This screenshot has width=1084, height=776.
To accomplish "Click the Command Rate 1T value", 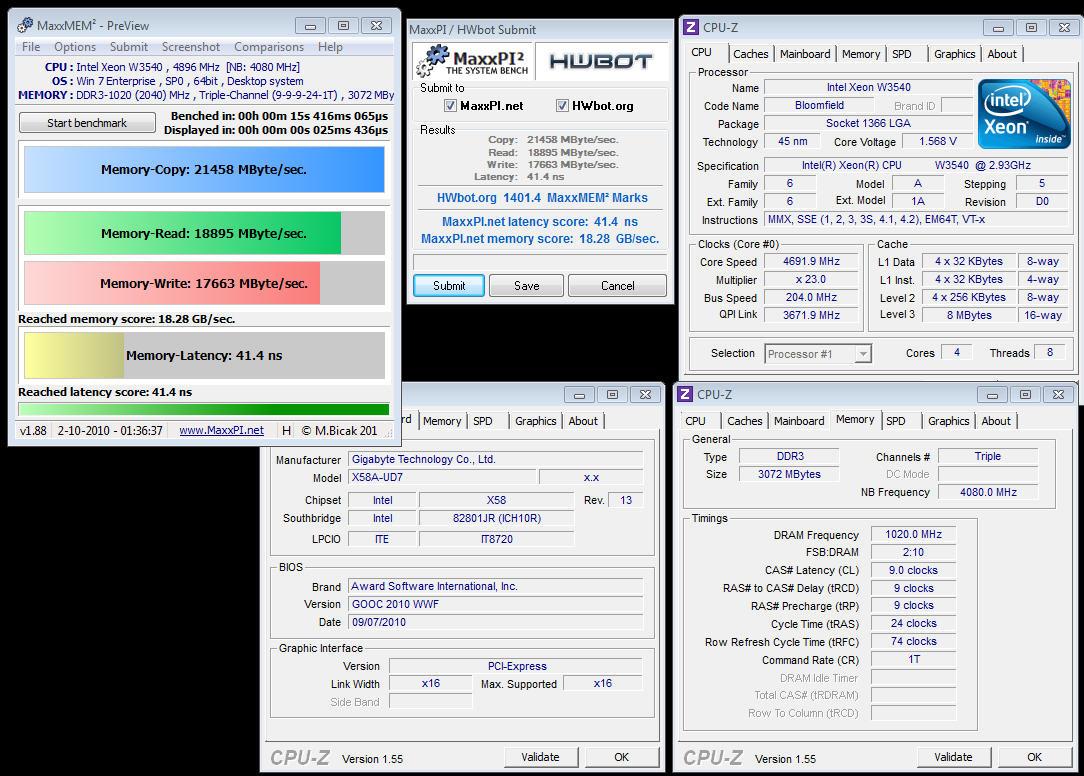I will (x=913, y=659).
